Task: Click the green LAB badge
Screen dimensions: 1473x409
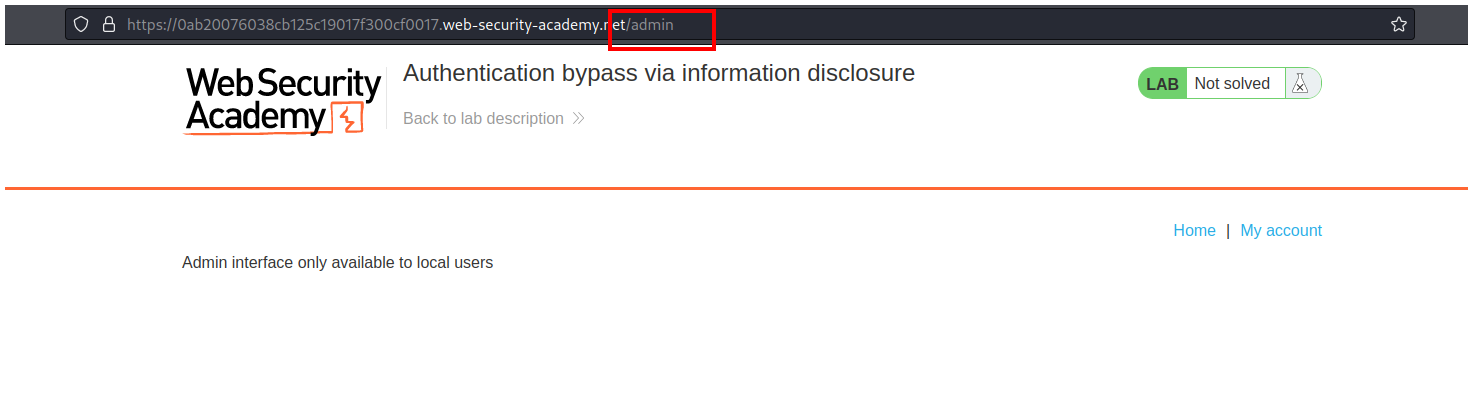Action: point(1162,84)
